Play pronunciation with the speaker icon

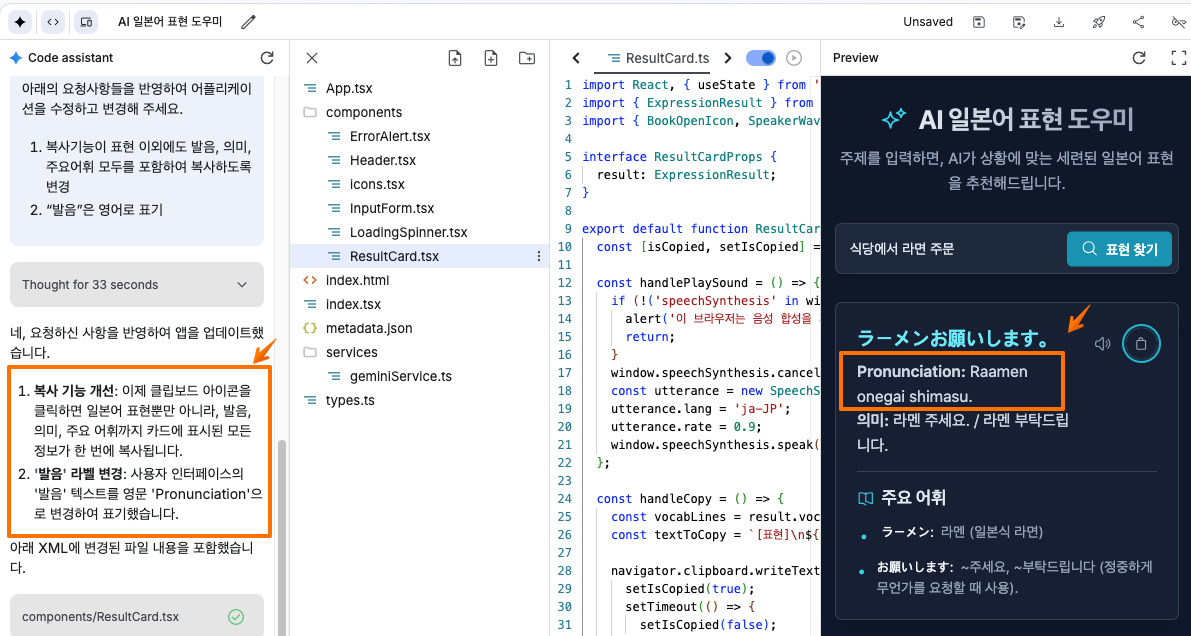click(x=1102, y=344)
